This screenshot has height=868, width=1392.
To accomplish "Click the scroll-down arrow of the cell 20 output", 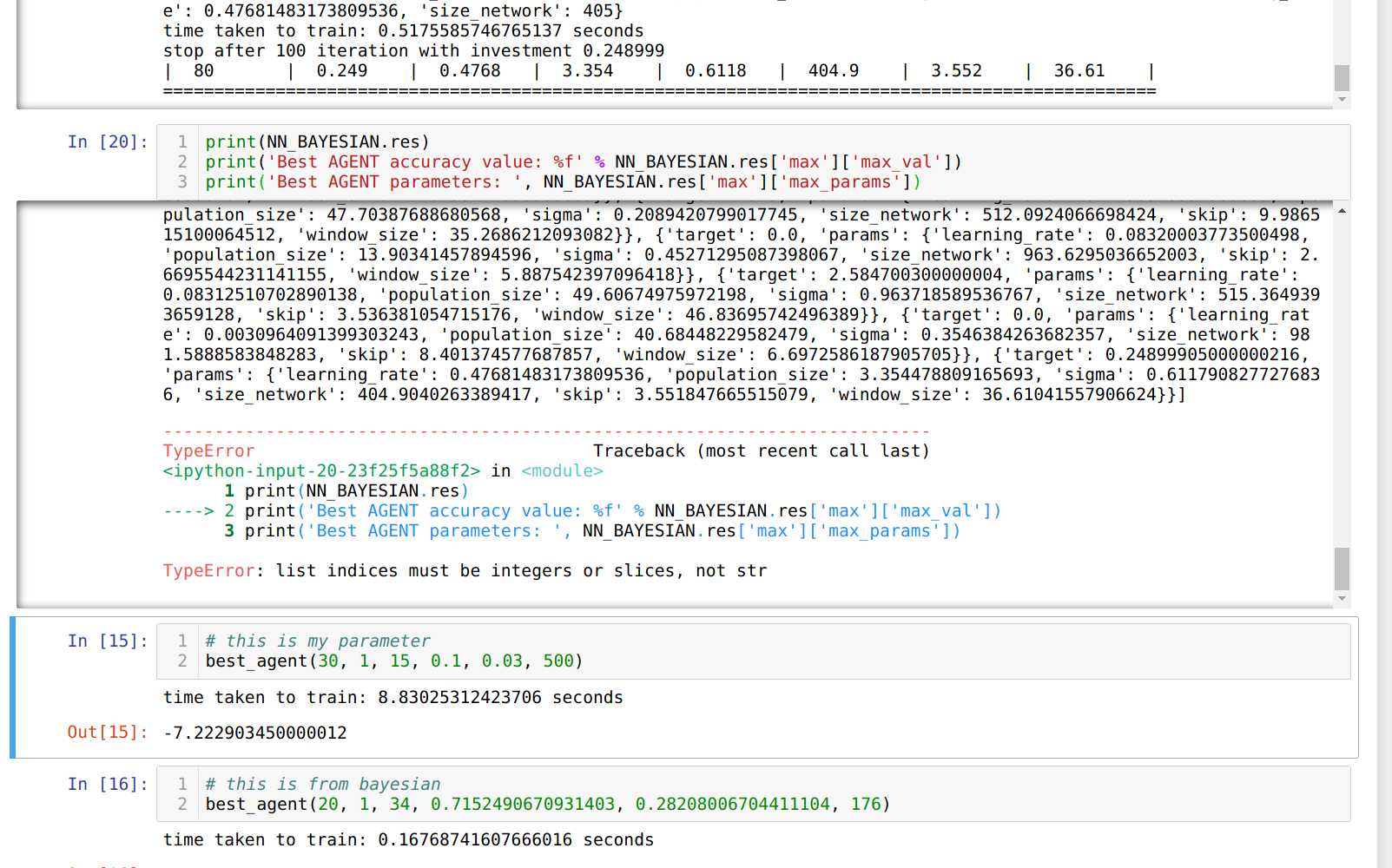I will click(1342, 598).
